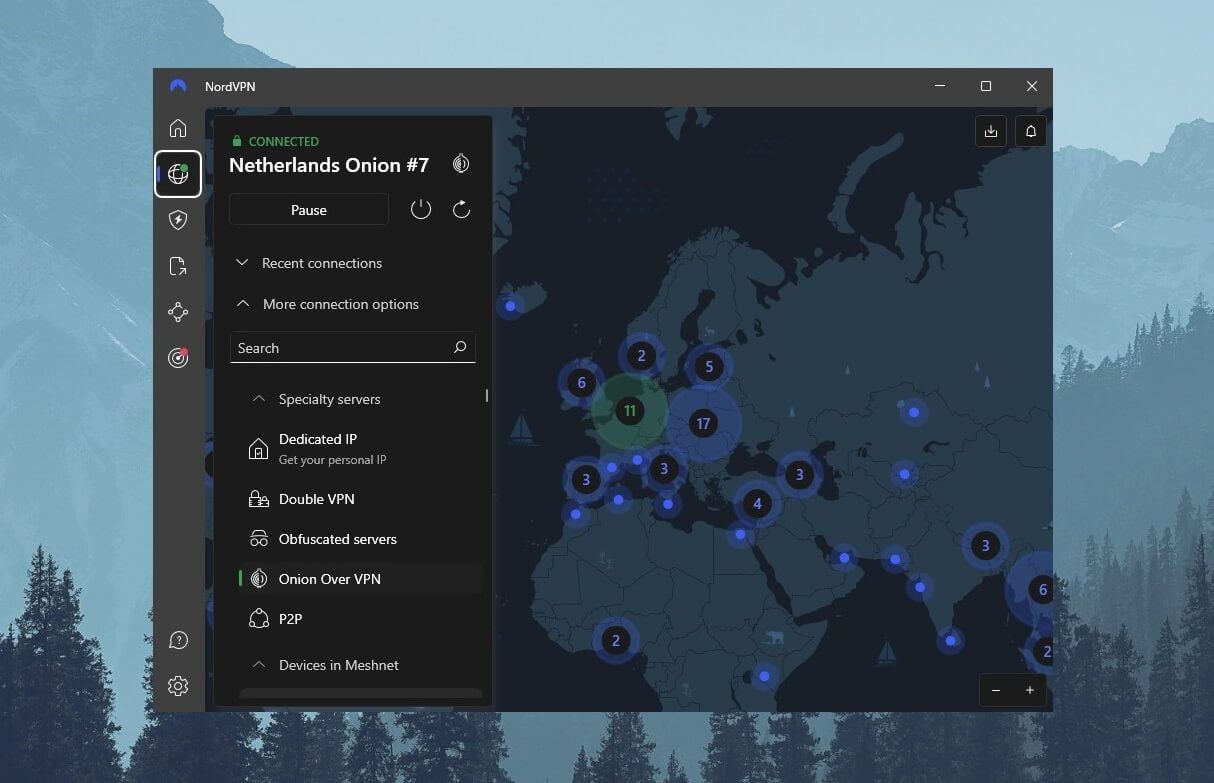Image resolution: width=1214 pixels, height=783 pixels.
Task: Select Onion Over VPN
Action: [x=360, y=579]
